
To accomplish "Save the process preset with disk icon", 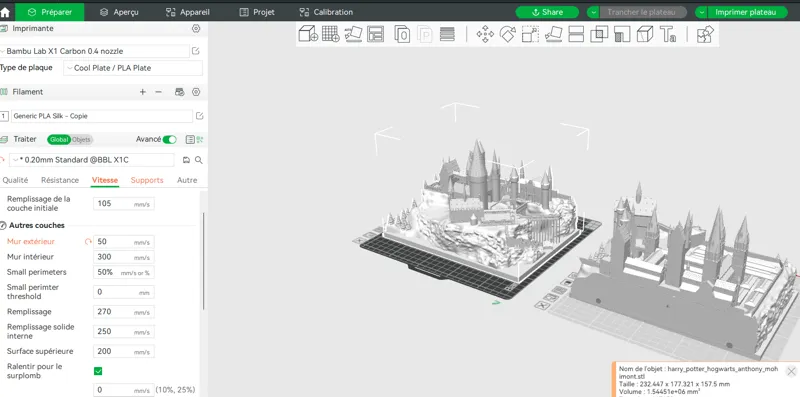I will tap(186, 160).
